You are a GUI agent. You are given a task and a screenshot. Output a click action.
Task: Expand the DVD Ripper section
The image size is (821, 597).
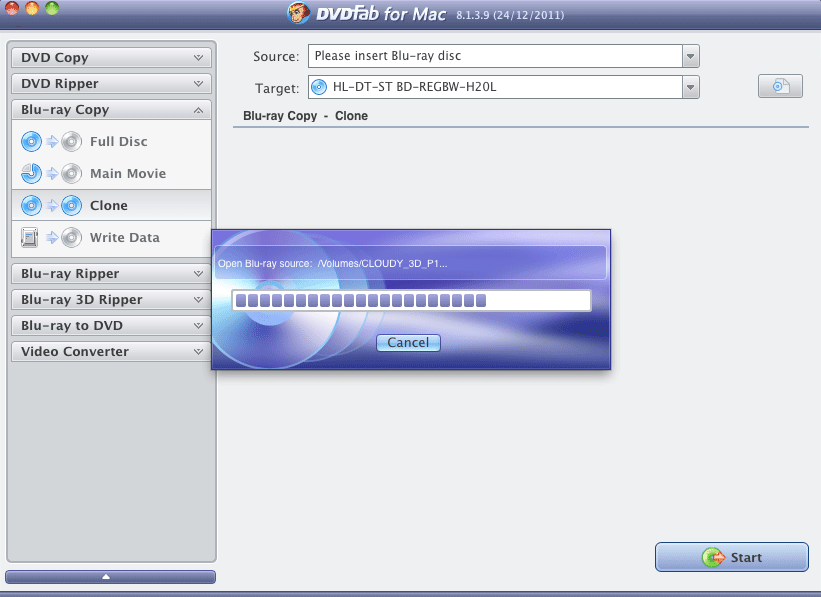point(111,84)
